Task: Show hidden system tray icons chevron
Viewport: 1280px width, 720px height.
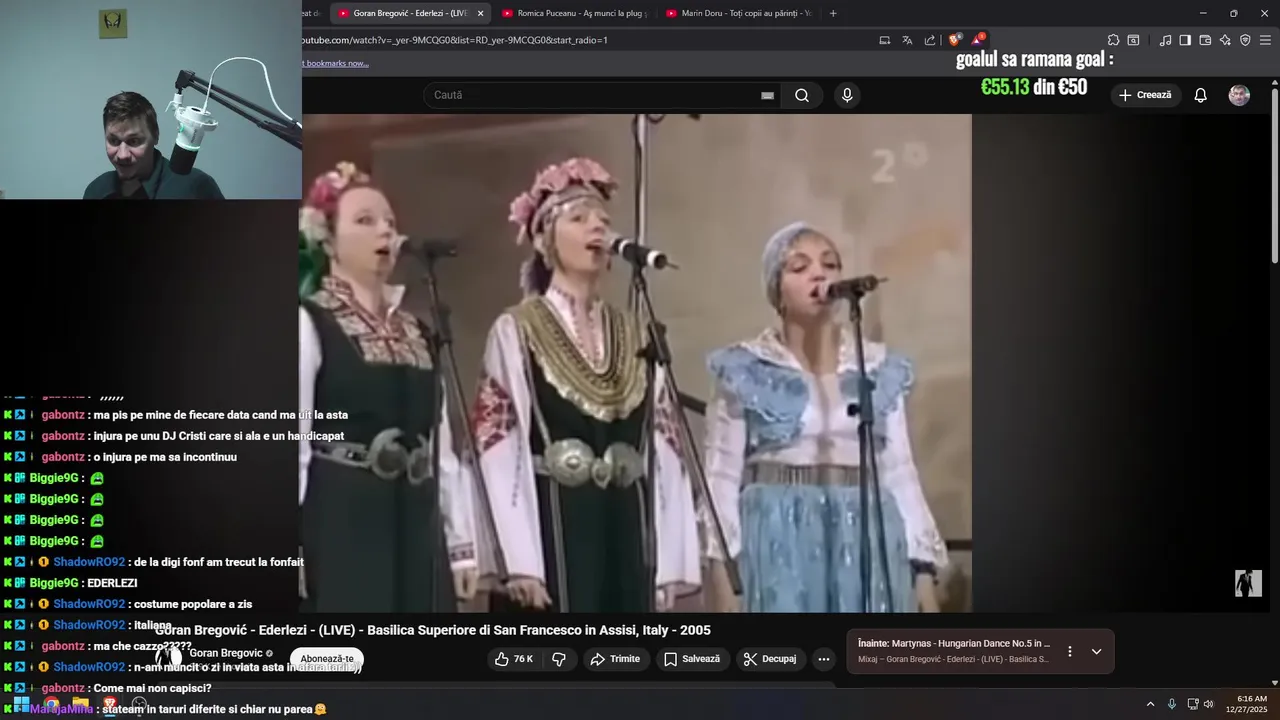Action: click(1150, 704)
